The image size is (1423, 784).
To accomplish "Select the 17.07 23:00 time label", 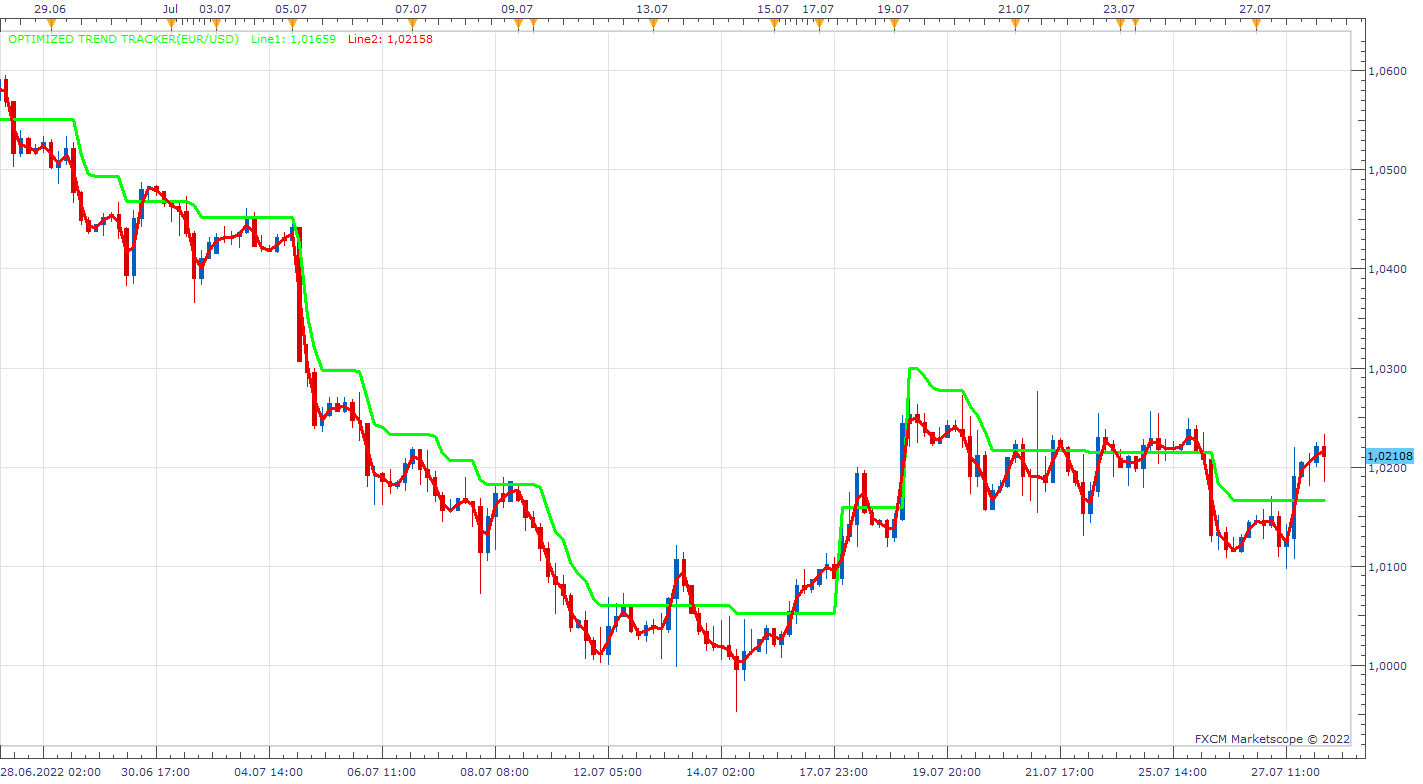I will click(x=834, y=772).
